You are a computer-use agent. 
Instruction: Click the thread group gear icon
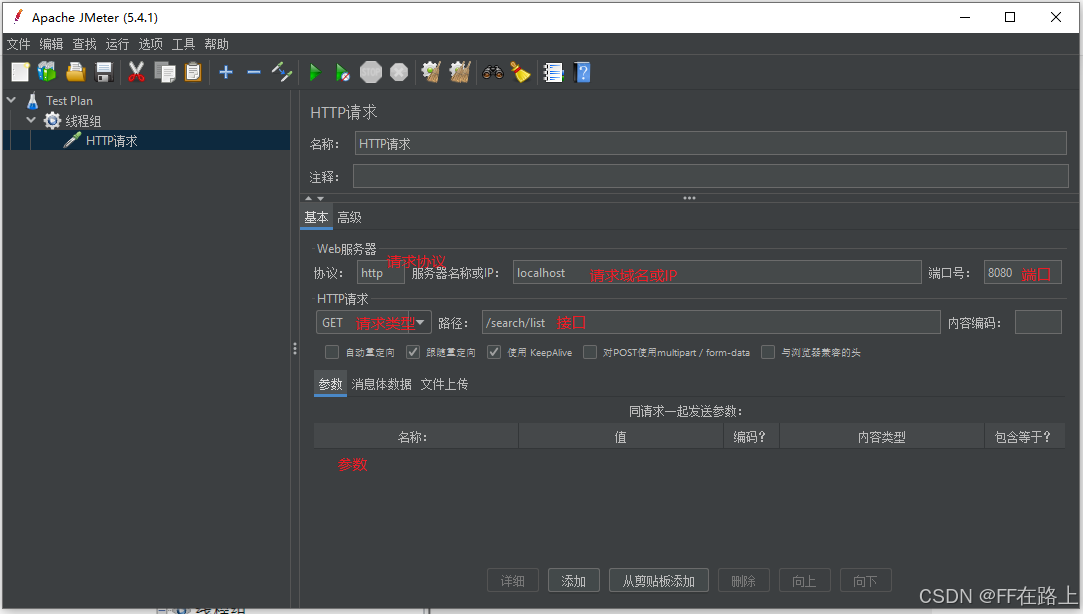(52, 121)
